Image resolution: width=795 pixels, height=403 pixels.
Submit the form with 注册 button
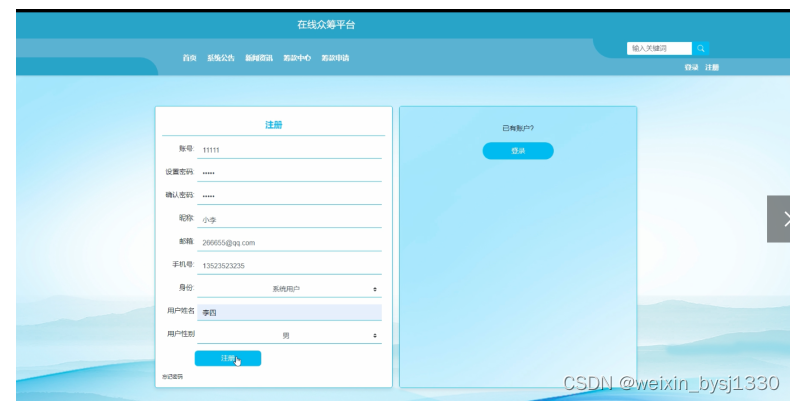point(228,358)
